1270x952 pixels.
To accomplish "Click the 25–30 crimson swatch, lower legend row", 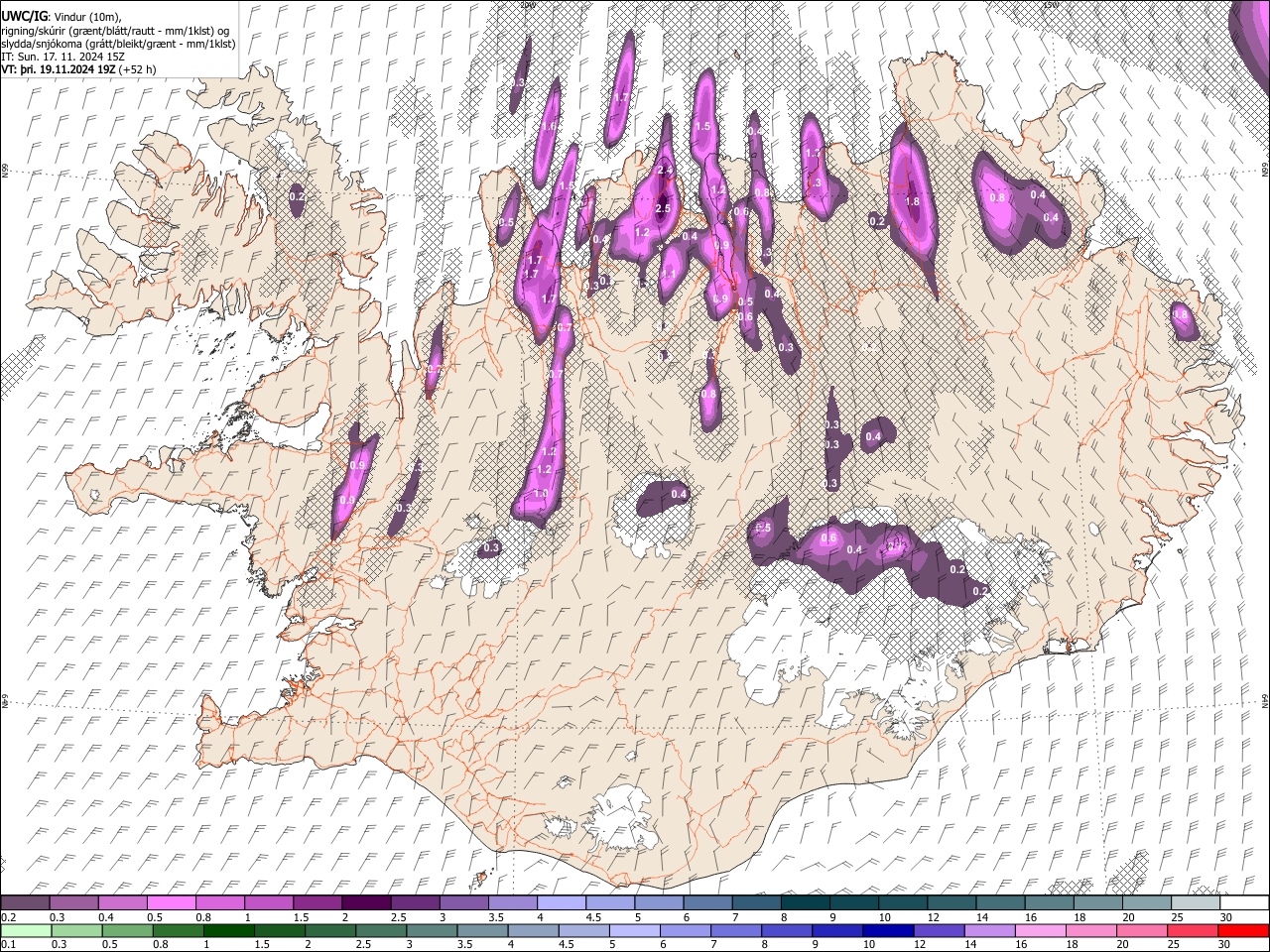I will (x=1193, y=930).
